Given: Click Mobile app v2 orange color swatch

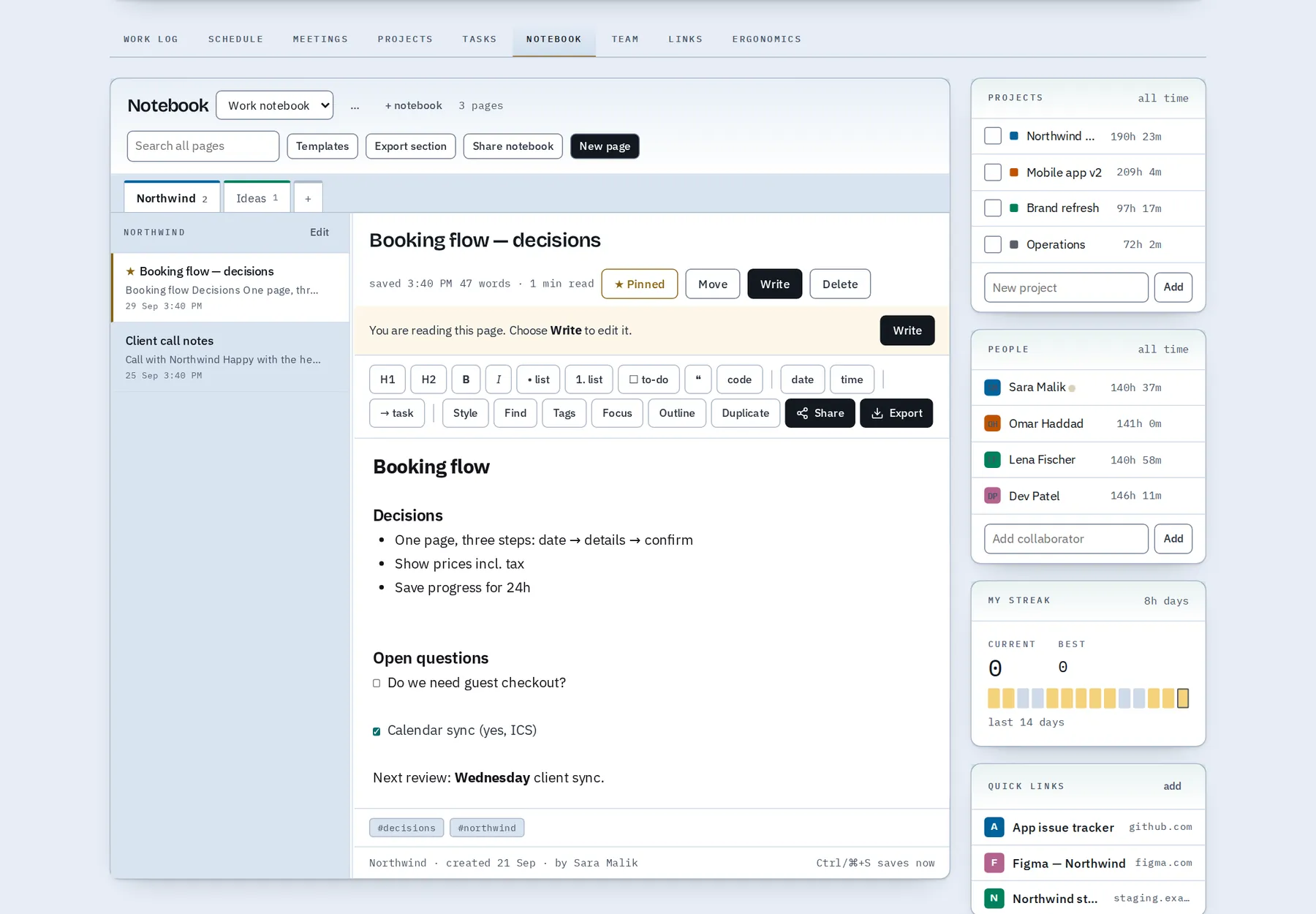Looking at the screenshot, I should (x=1014, y=173).
